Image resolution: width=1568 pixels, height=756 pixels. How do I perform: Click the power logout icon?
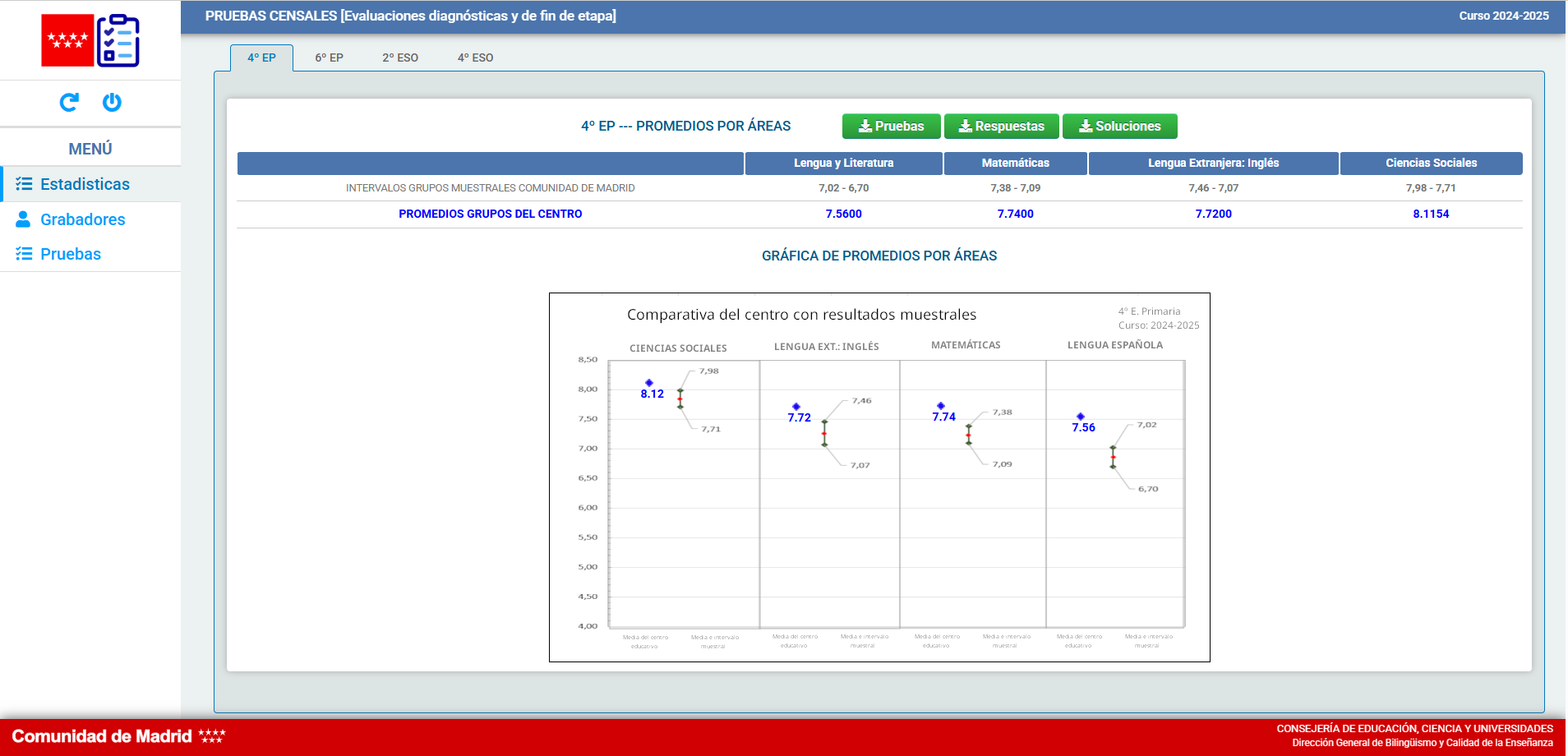[x=112, y=102]
